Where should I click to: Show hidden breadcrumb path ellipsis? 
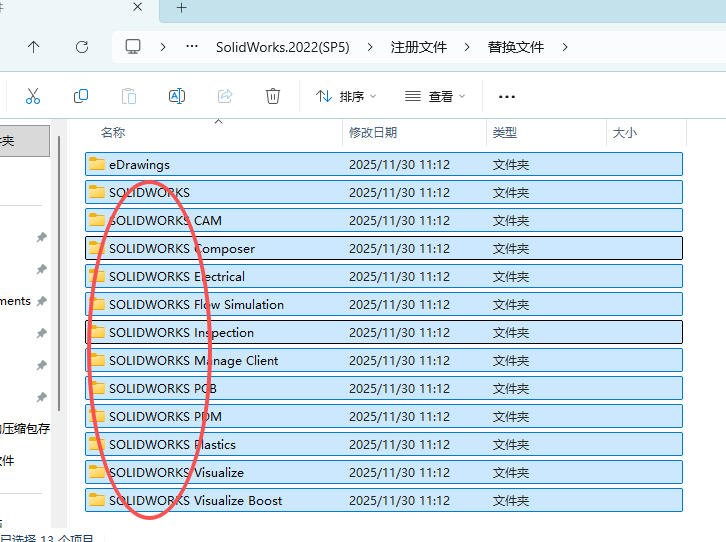click(x=192, y=46)
